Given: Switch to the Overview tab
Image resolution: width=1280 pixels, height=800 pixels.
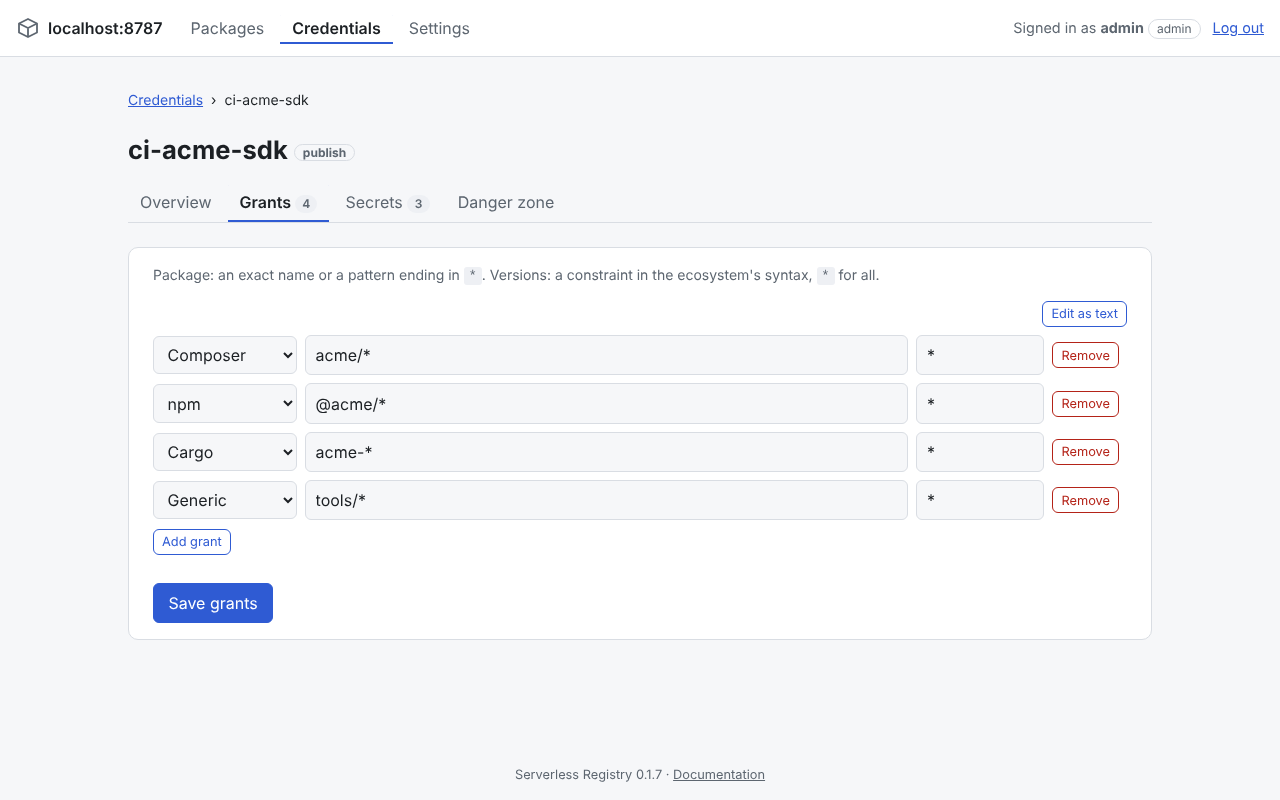Looking at the screenshot, I should pyautogui.click(x=176, y=203).
